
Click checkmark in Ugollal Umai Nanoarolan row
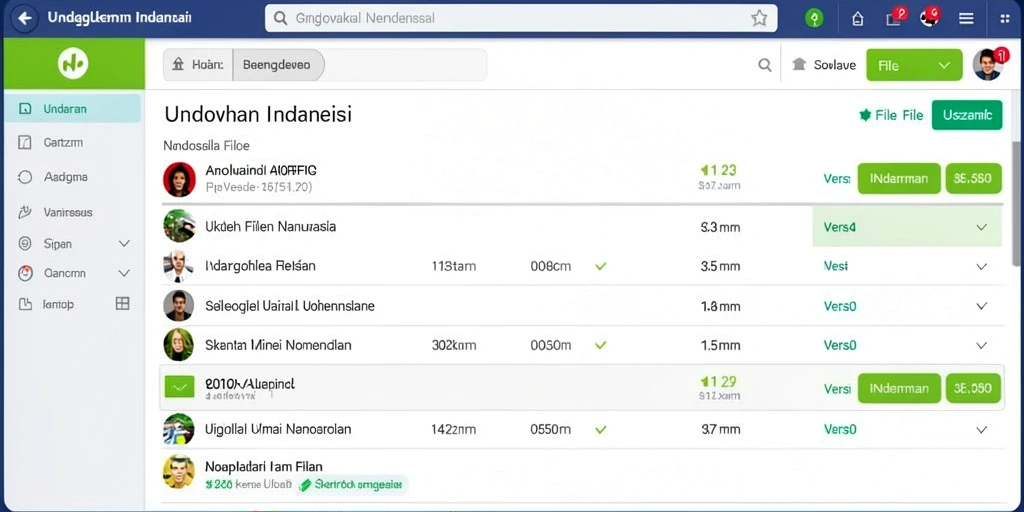point(601,429)
